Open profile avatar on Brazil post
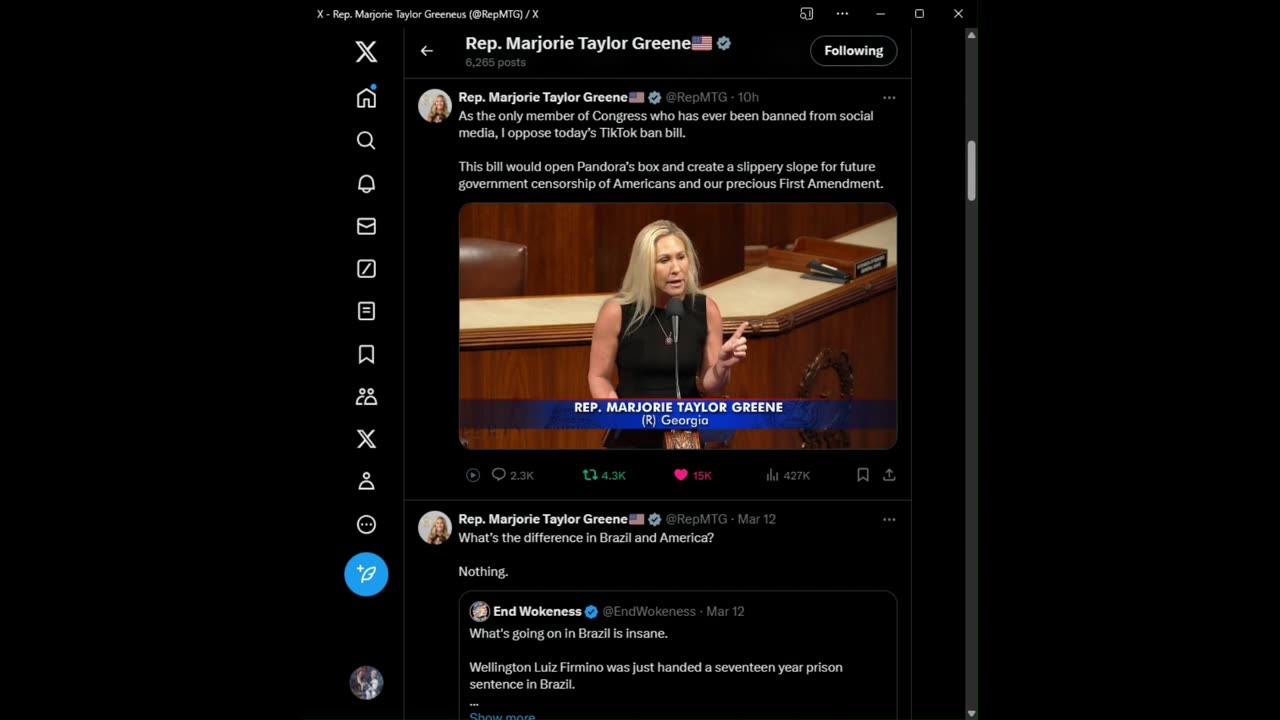Image resolution: width=1280 pixels, height=720 pixels. tap(435, 528)
